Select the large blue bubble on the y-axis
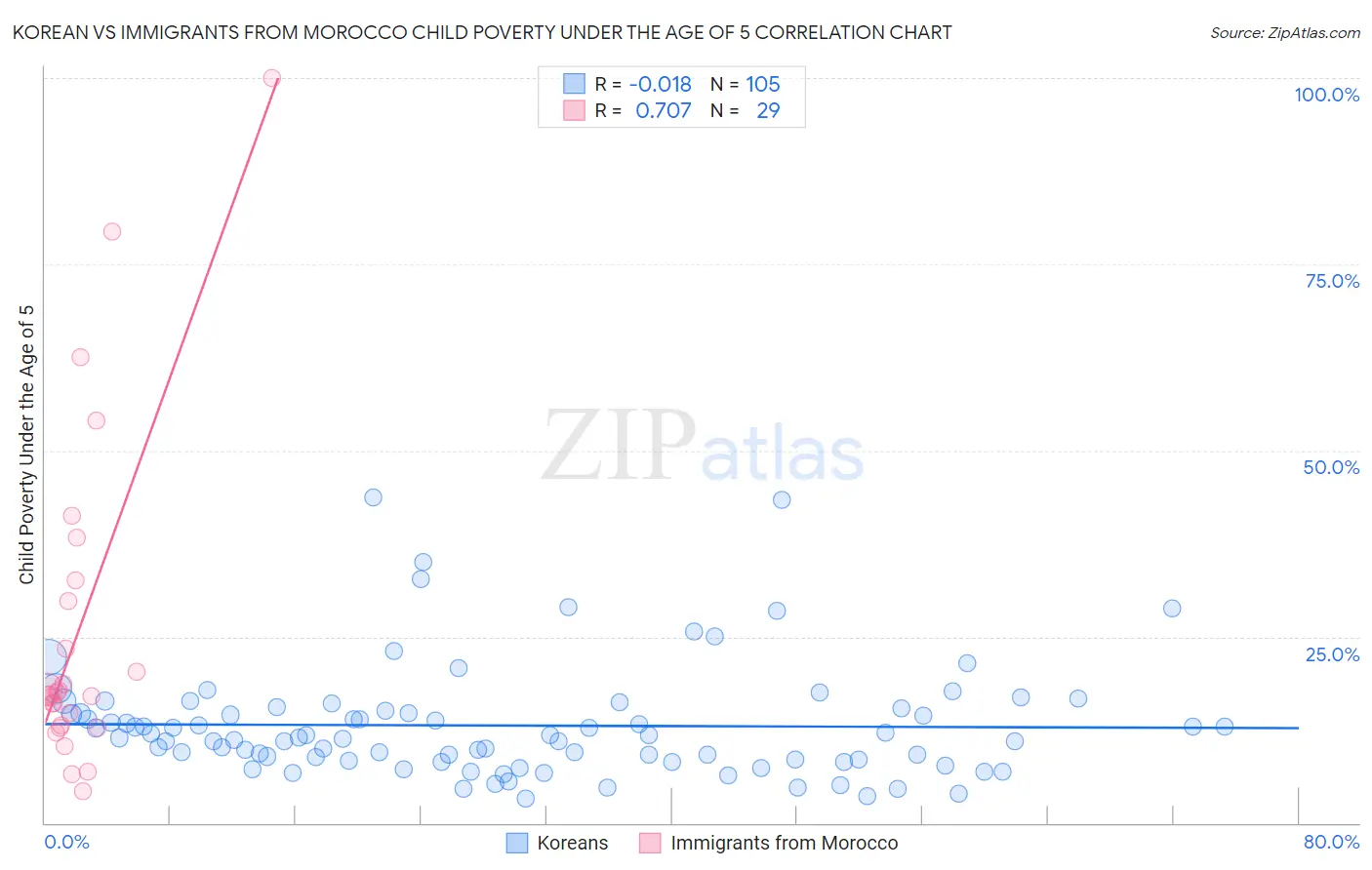This screenshot has height=870, width=1372. (x=50, y=659)
